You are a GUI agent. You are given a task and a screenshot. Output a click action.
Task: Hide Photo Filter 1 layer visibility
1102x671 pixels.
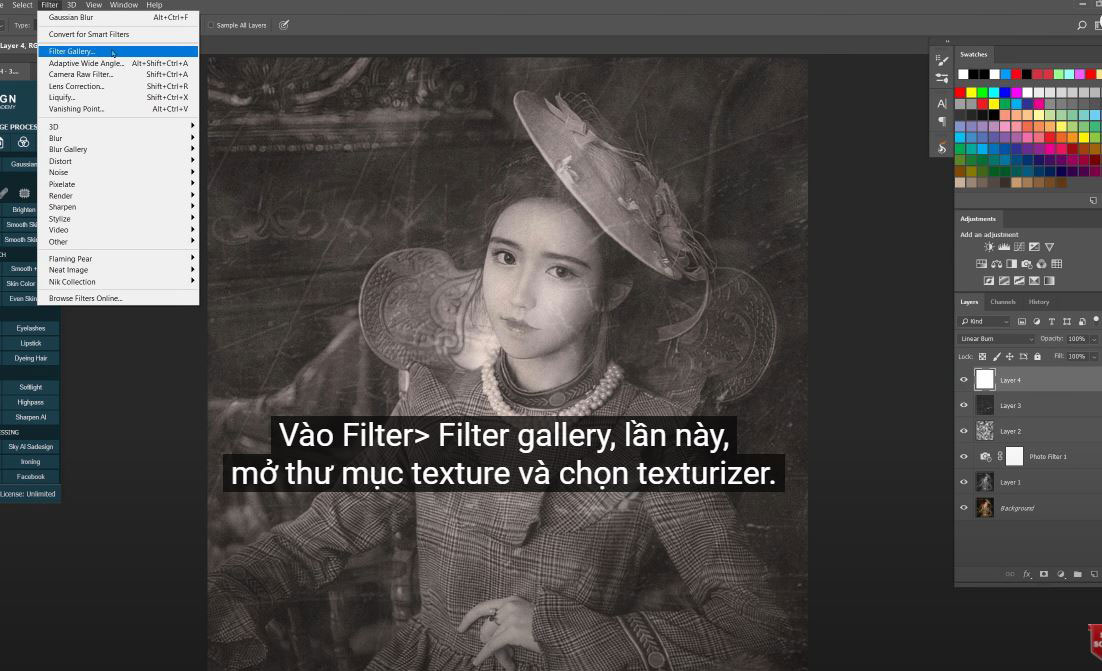[x=964, y=456]
